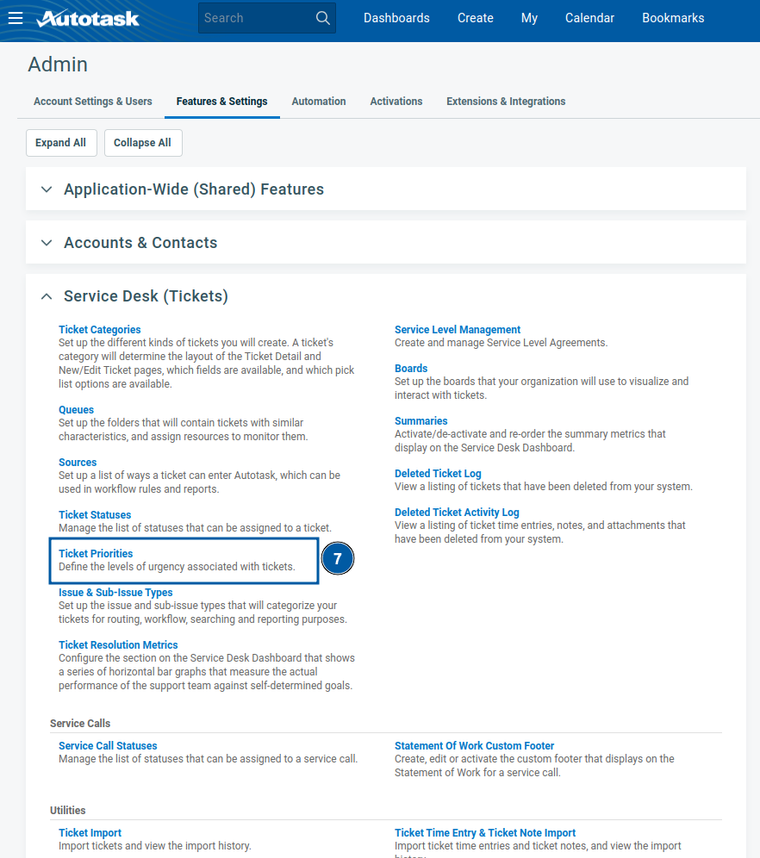Click the search magnifier icon
760x858 pixels.
pyautogui.click(x=322, y=18)
